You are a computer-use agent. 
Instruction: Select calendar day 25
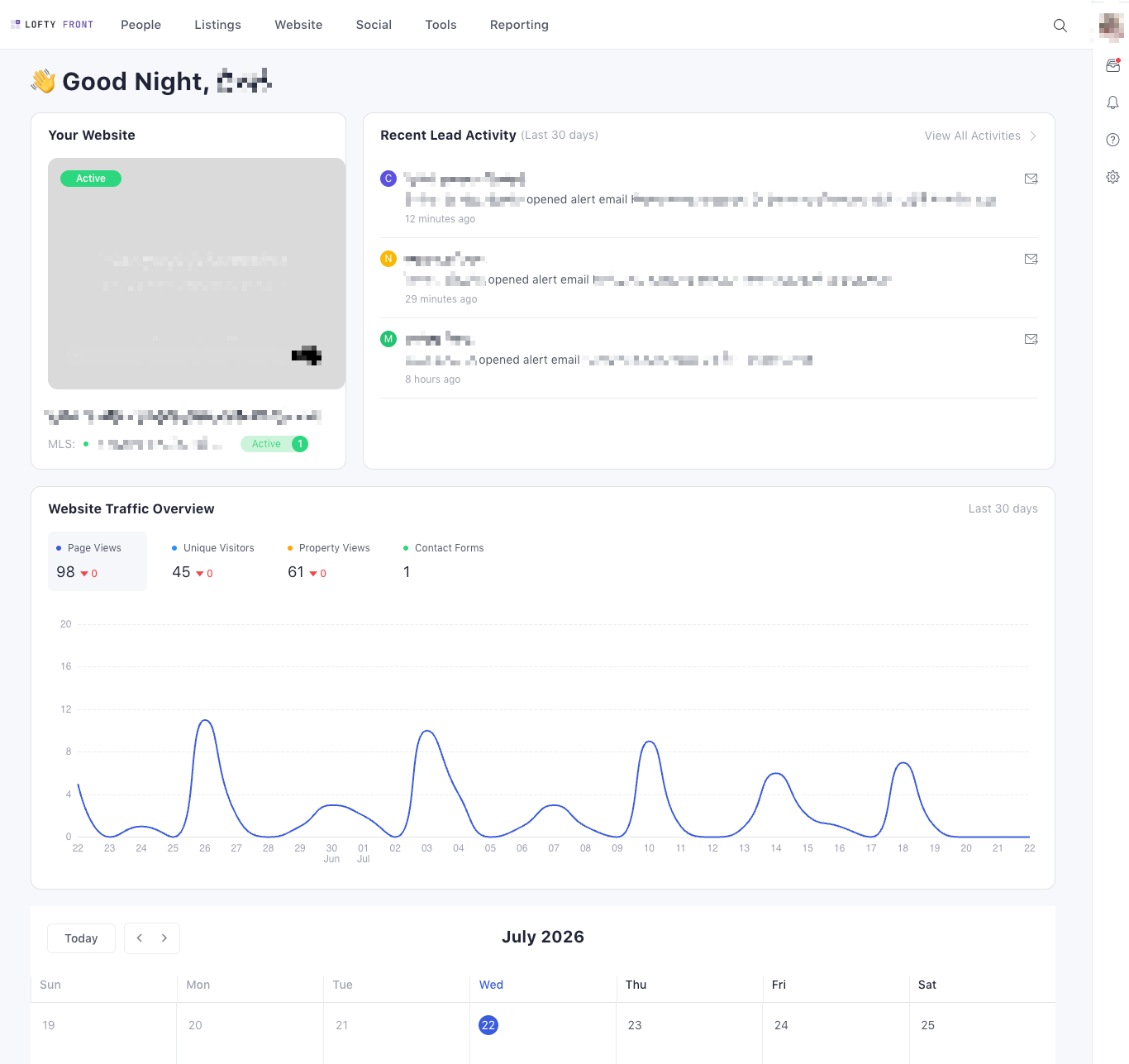(928, 1025)
